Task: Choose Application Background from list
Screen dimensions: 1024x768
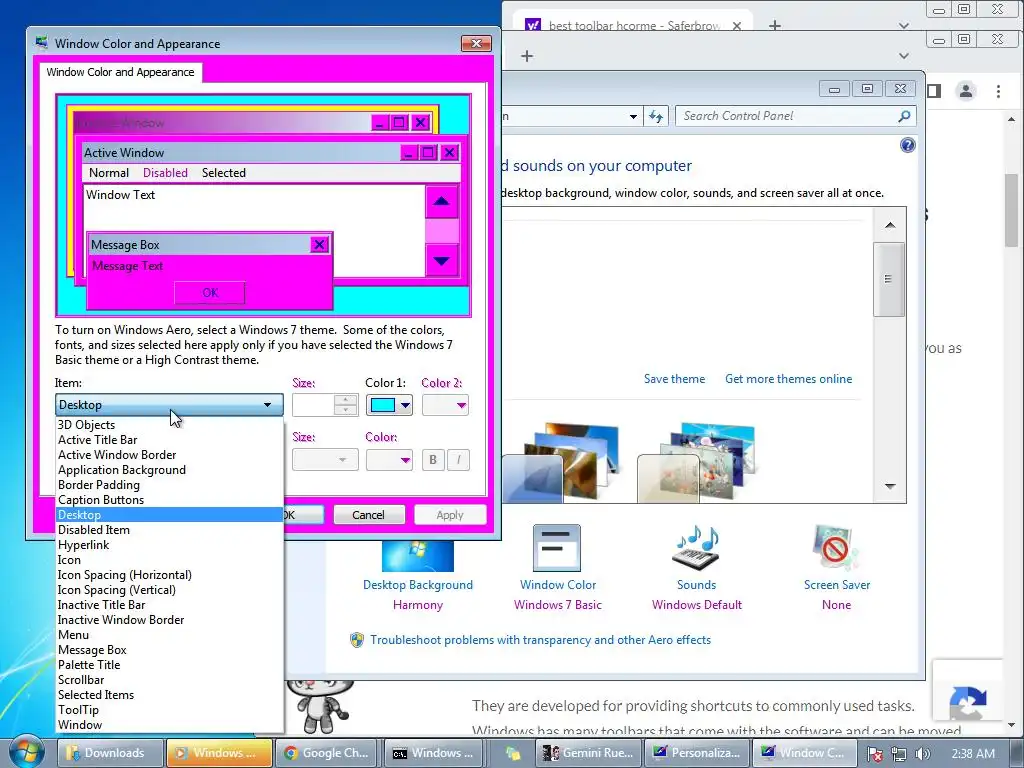Action: pyautogui.click(x=169, y=470)
